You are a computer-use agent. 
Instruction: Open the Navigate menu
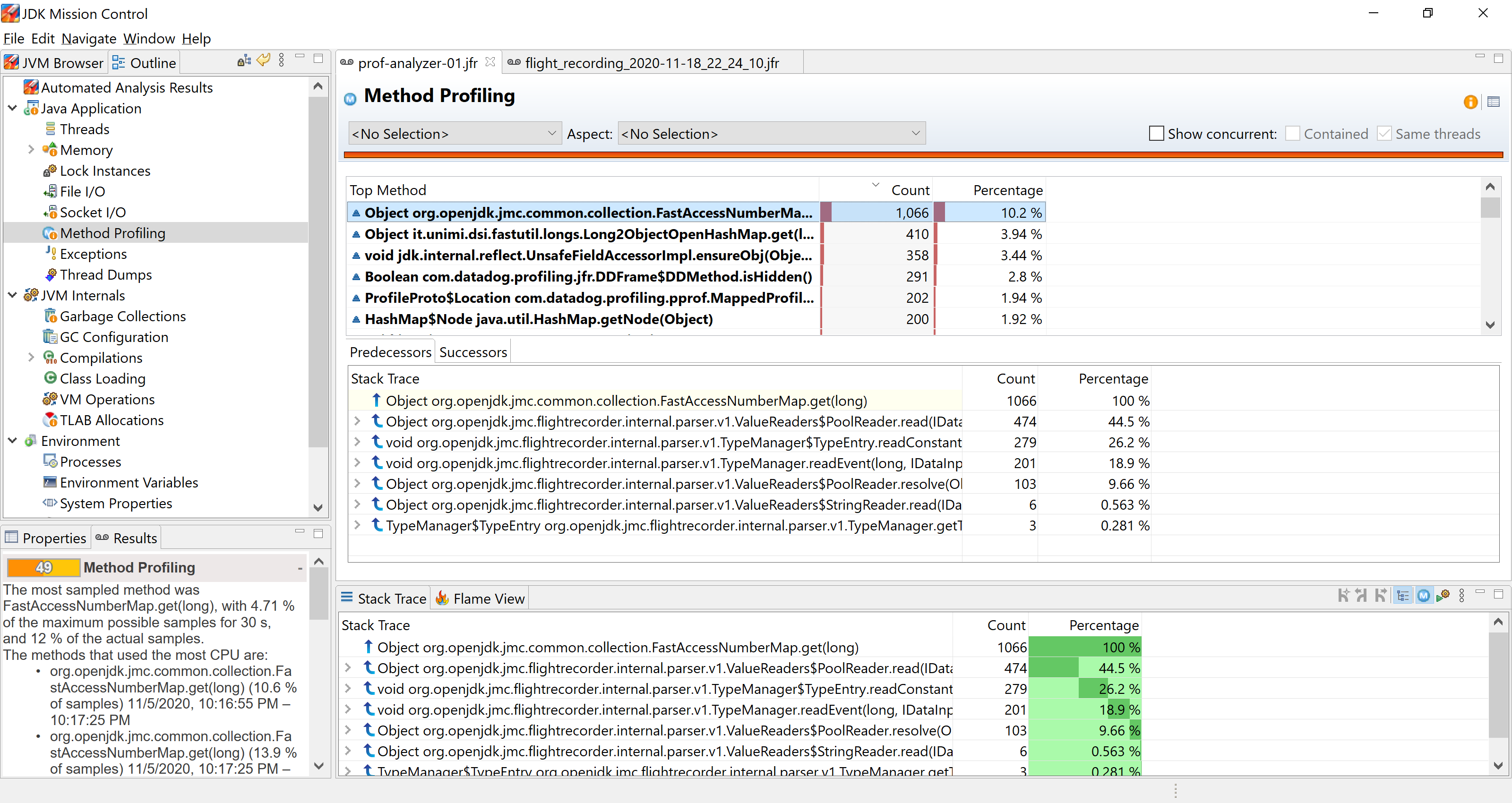click(89, 39)
